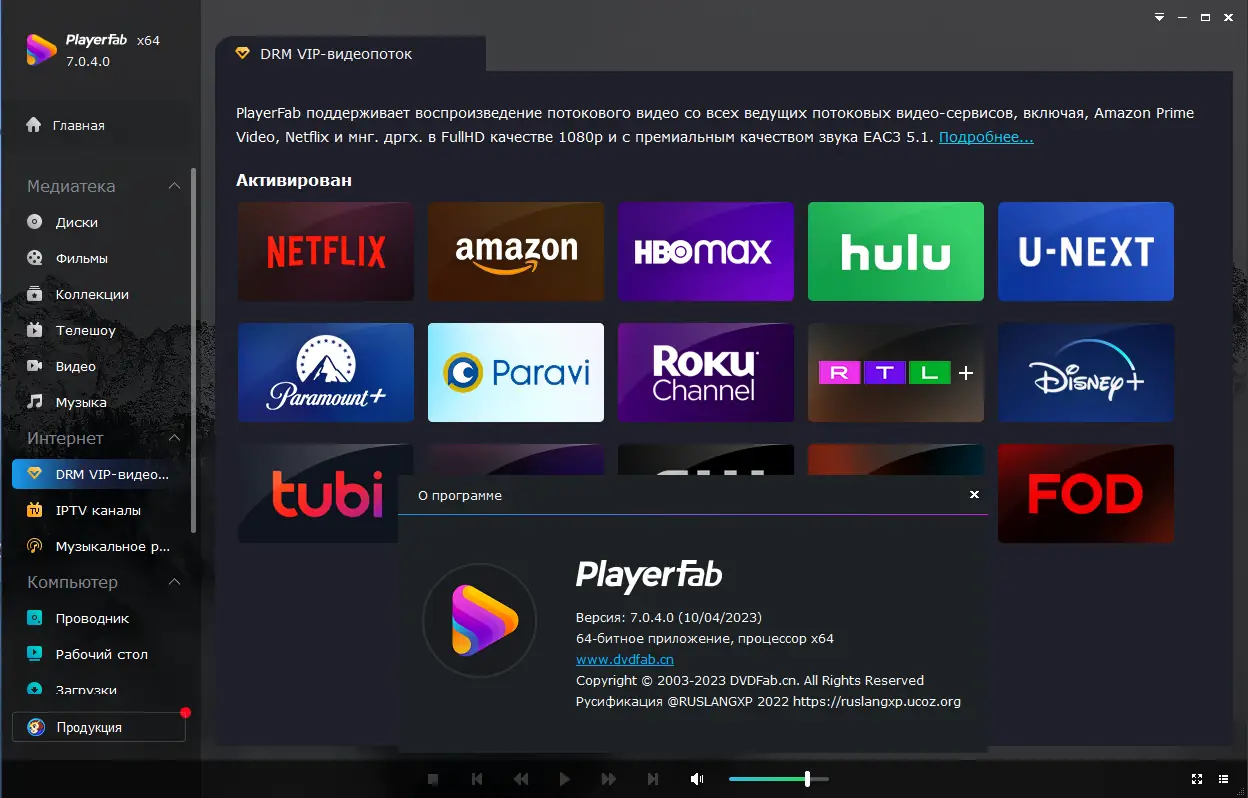Click the Copyright © 2003-2023 DVDFab.cn line

[x=750, y=680]
